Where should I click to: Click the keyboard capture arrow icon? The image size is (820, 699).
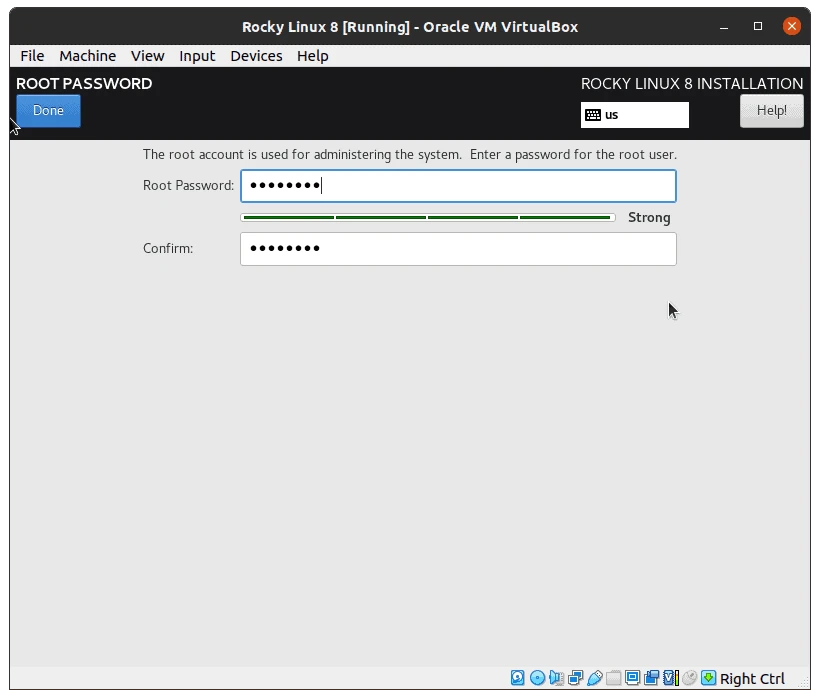click(x=708, y=678)
